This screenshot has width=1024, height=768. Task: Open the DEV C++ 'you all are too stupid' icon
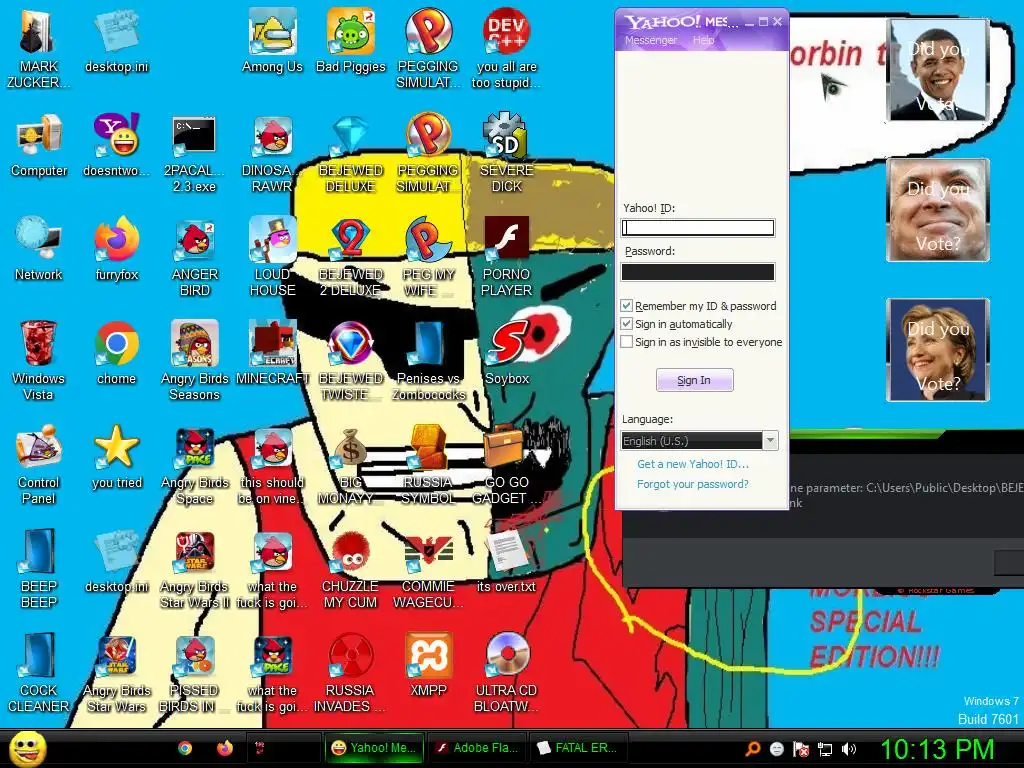(x=507, y=48)
